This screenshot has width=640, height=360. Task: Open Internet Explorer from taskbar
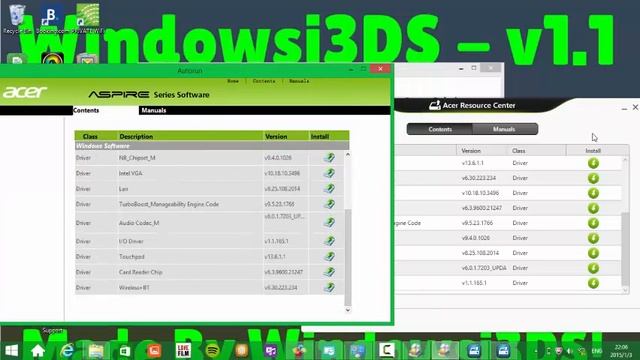pos(67,351)
